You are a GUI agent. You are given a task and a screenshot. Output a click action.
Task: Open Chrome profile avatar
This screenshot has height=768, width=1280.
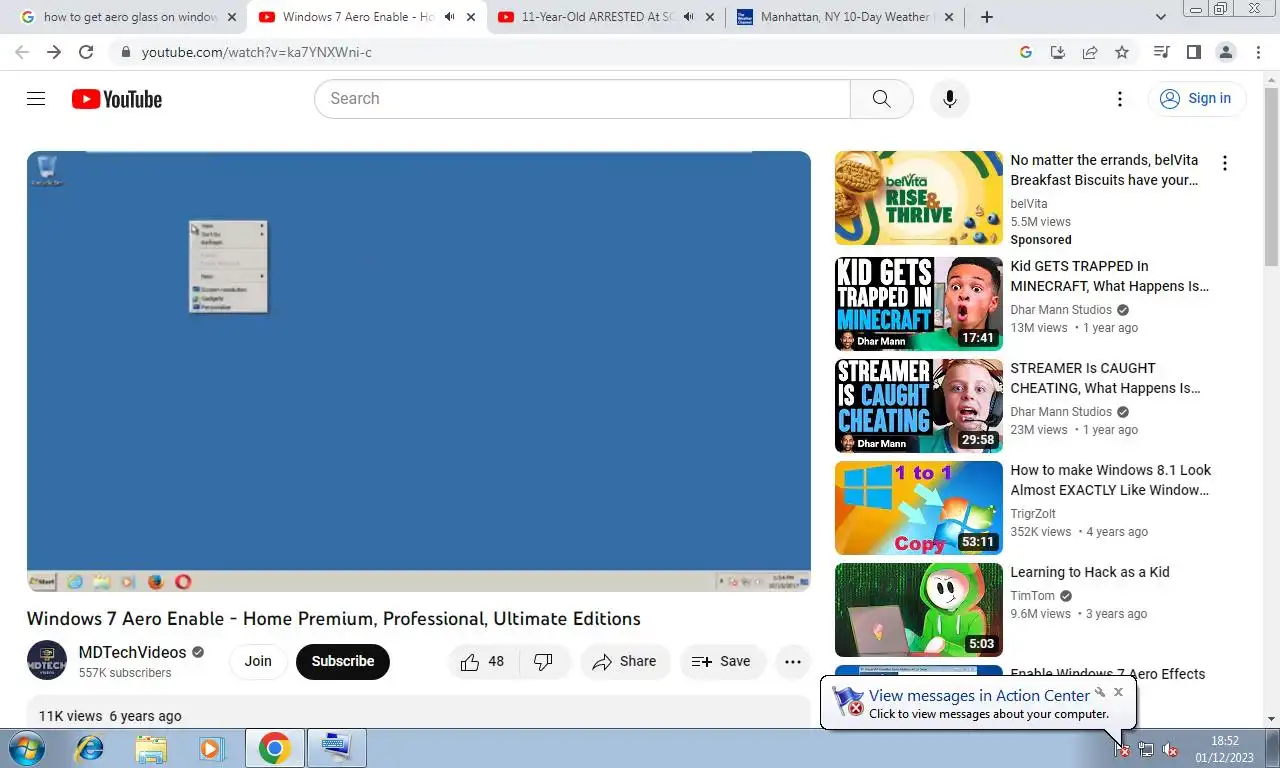1225,52
